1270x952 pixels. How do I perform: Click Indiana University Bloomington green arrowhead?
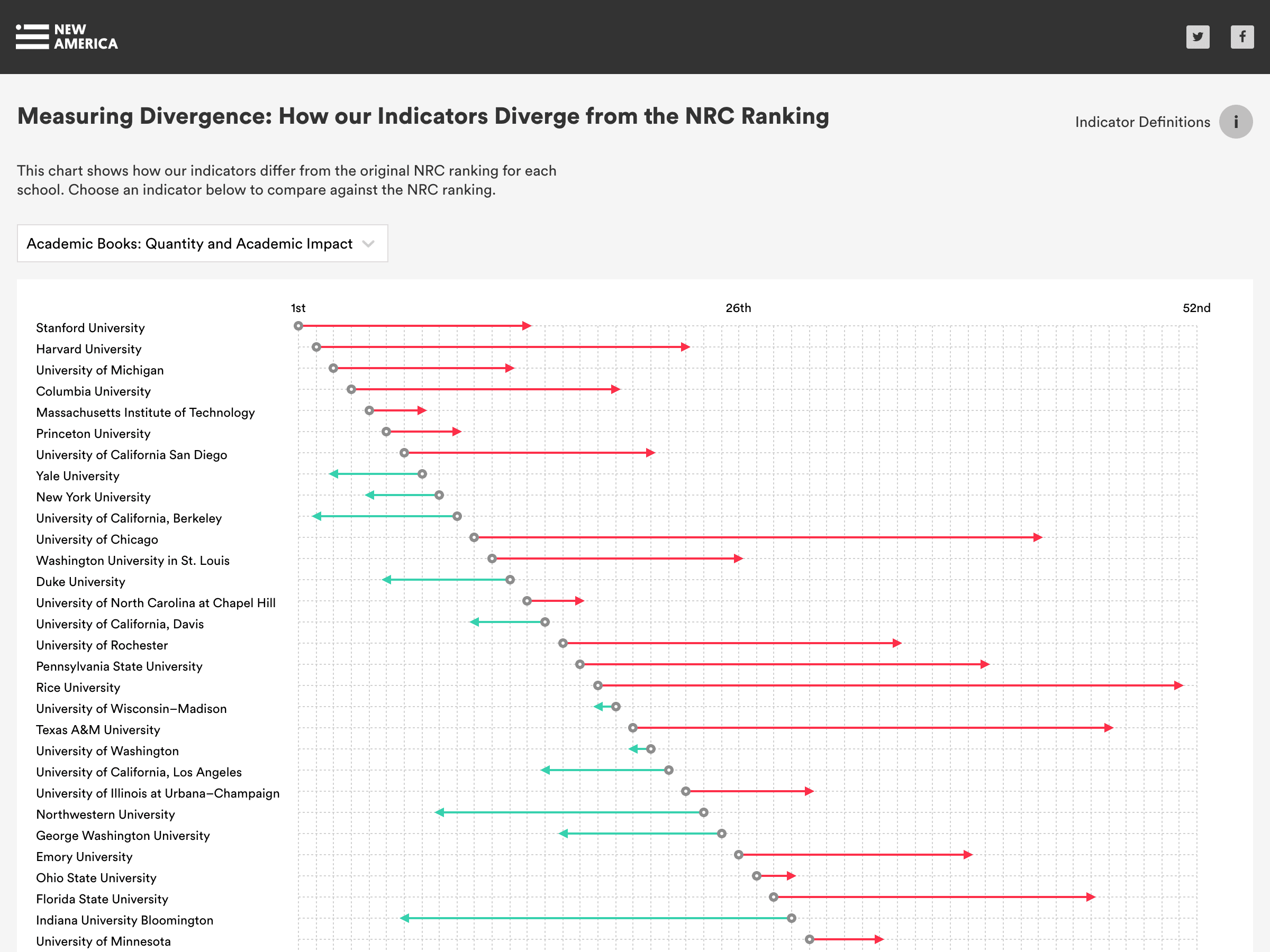pos(405,918)
